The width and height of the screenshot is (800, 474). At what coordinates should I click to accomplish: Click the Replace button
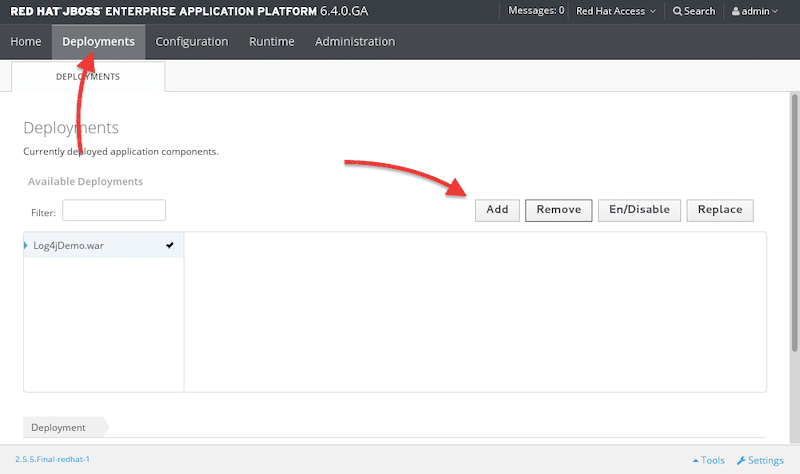[720, 210]
